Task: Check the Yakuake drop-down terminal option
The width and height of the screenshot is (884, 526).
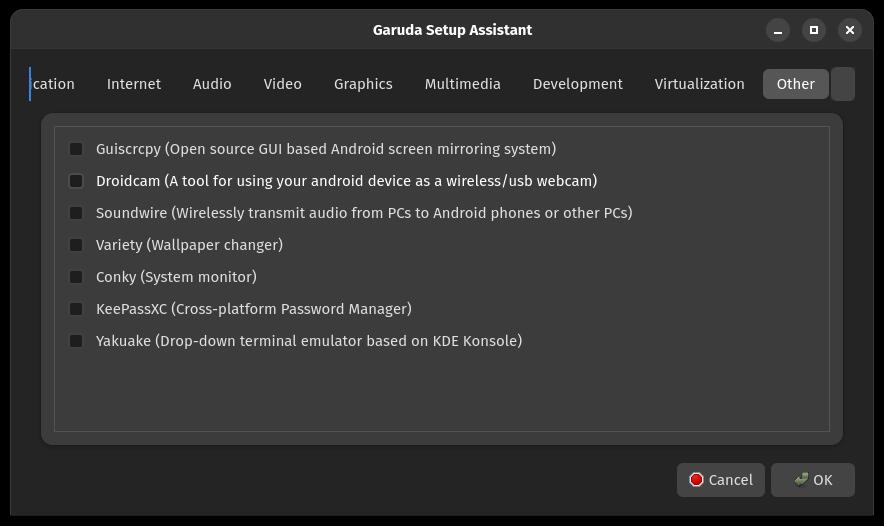Action: tap(76, 341)
